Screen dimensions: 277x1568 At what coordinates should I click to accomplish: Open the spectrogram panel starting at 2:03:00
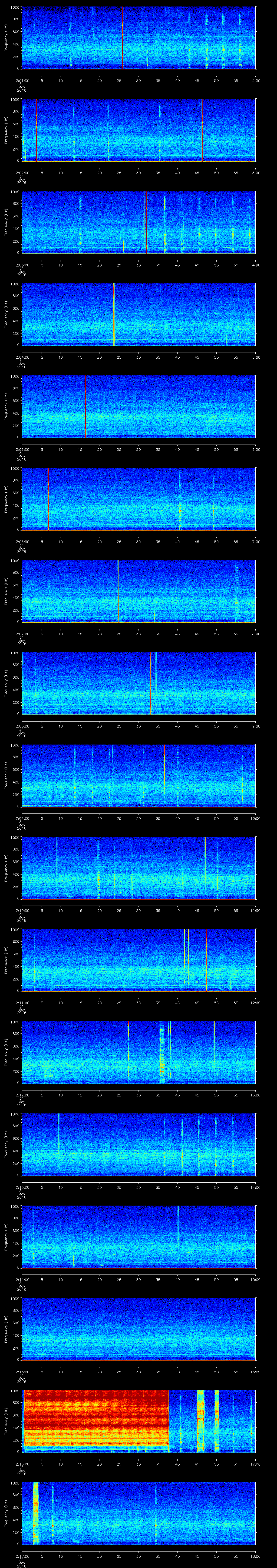pos(139,222)
